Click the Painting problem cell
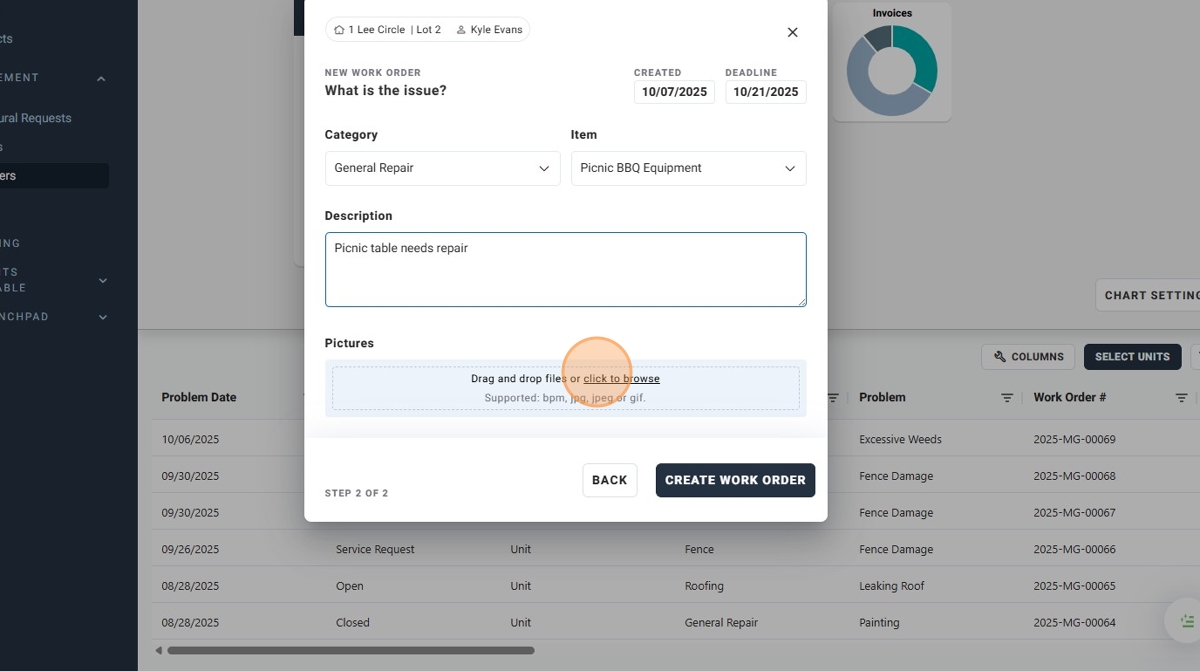The height and width of the screenshot is (671, 1200). click(878, 622)
